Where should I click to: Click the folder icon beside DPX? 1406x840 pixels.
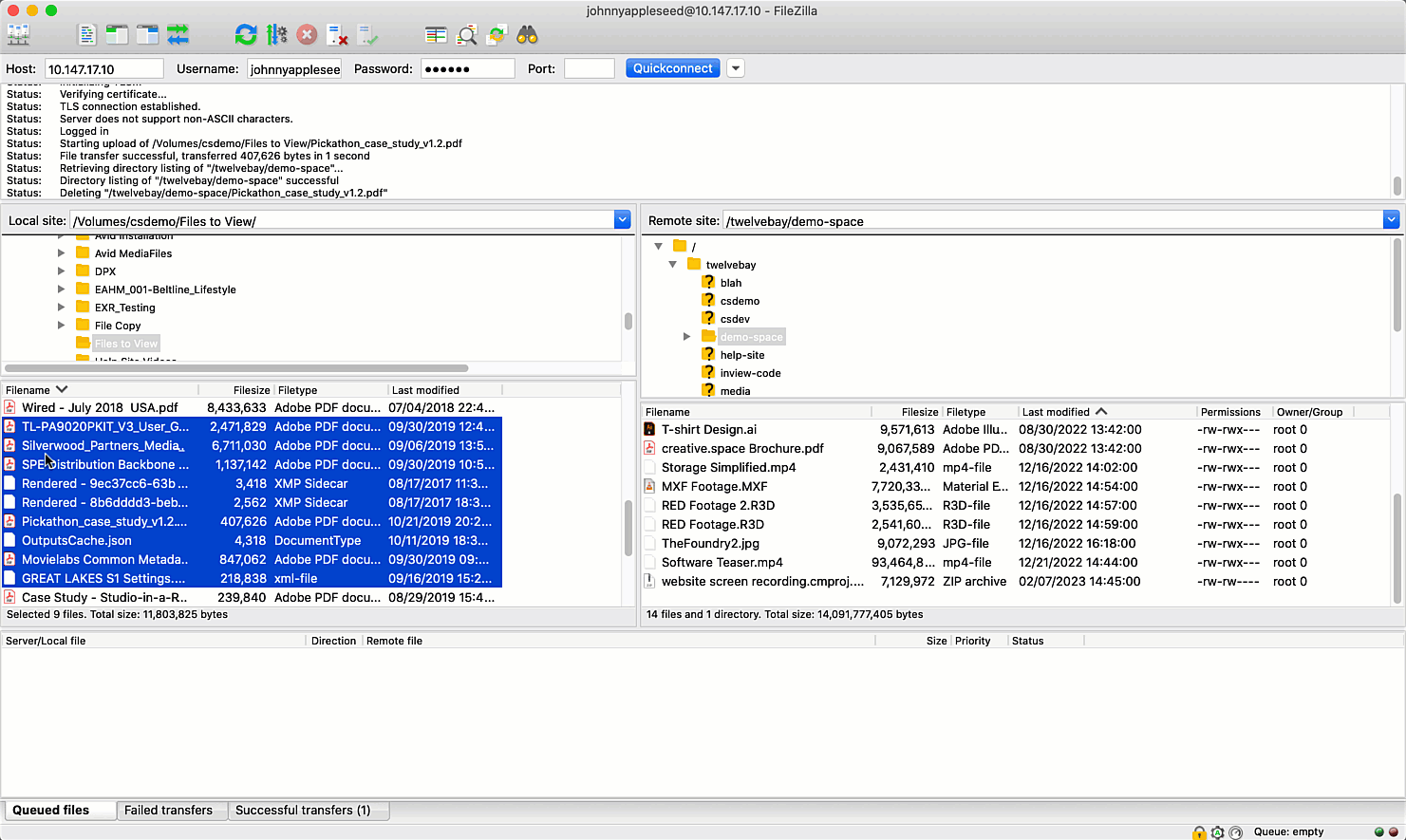point(83,271)
